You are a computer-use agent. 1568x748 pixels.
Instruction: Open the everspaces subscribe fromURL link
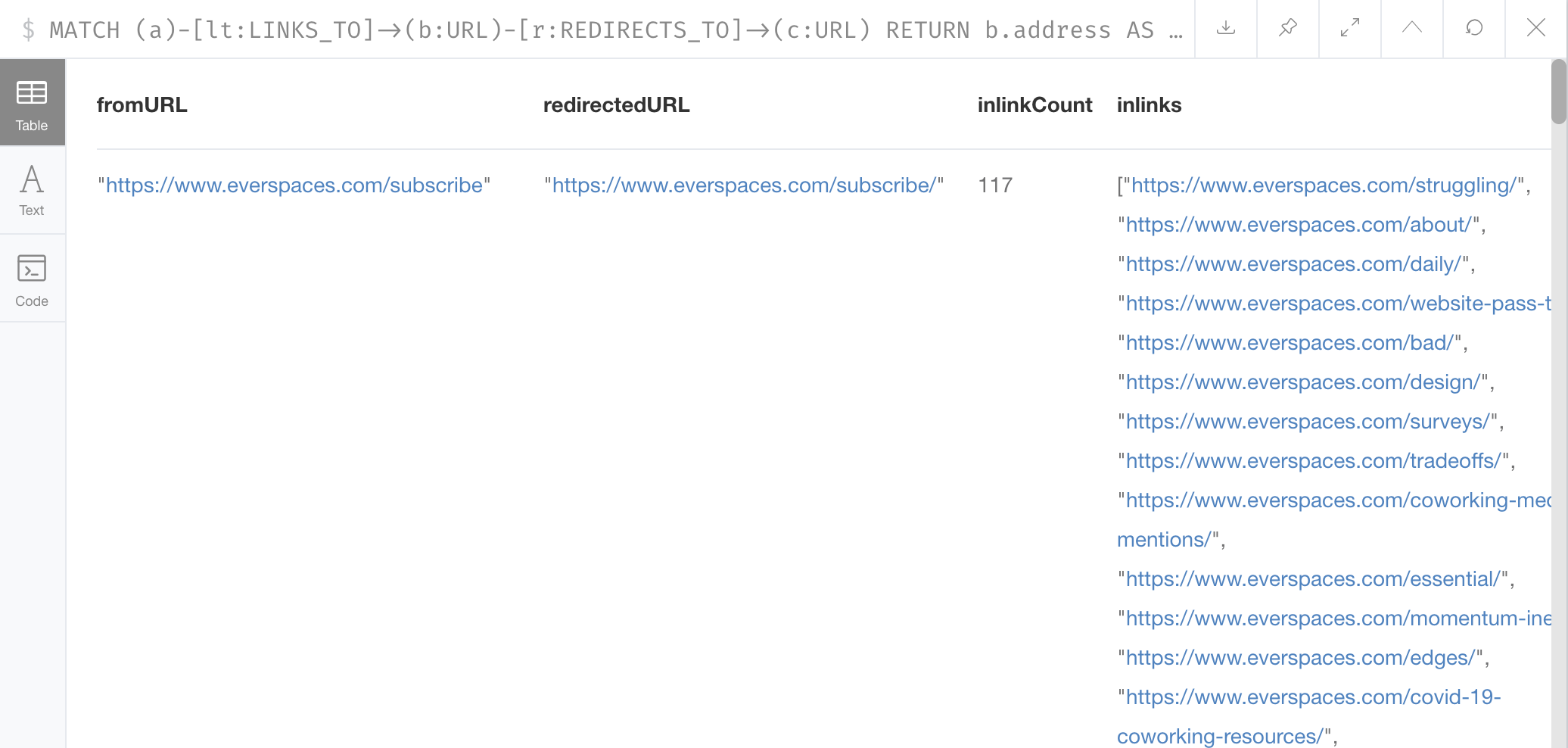pyautogui.click(x=294, y=185)
